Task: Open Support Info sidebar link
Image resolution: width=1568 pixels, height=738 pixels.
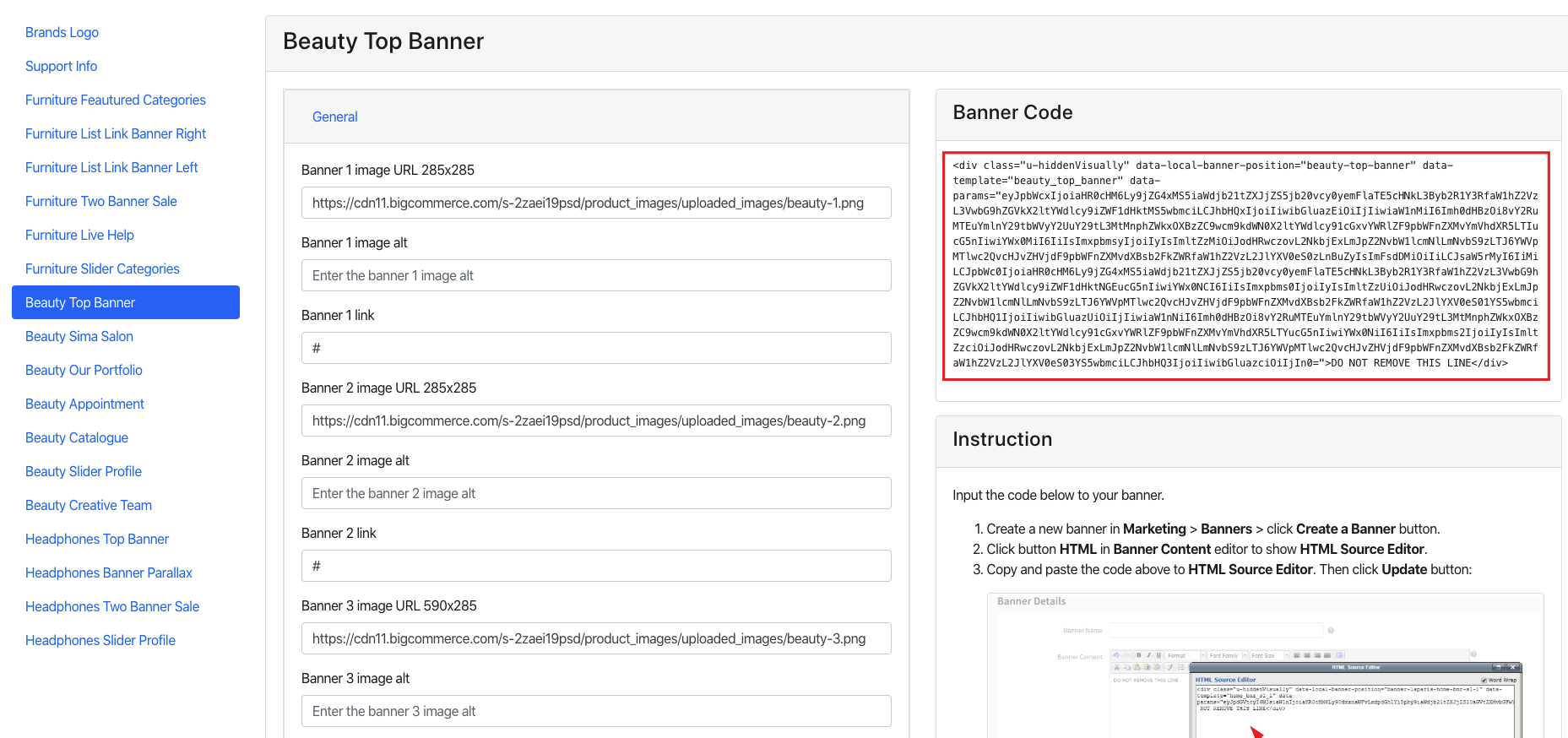Action: pyautogui.click(x=61, y=66)
